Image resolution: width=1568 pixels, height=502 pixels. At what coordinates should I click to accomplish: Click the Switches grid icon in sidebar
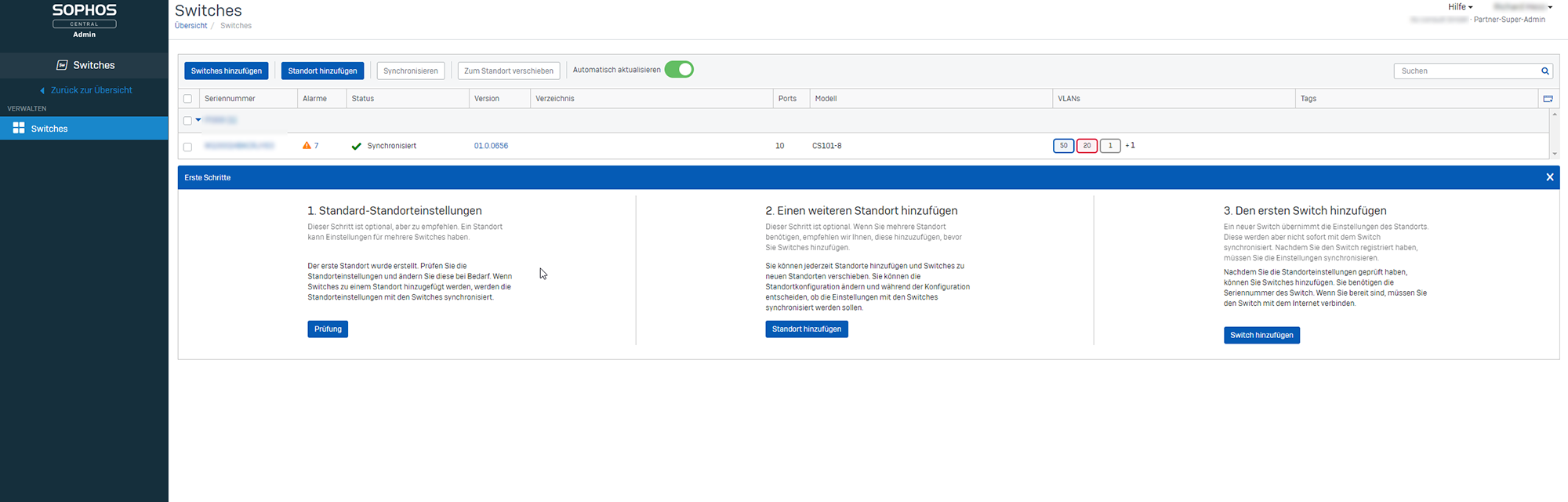click(x=19, y=128)
